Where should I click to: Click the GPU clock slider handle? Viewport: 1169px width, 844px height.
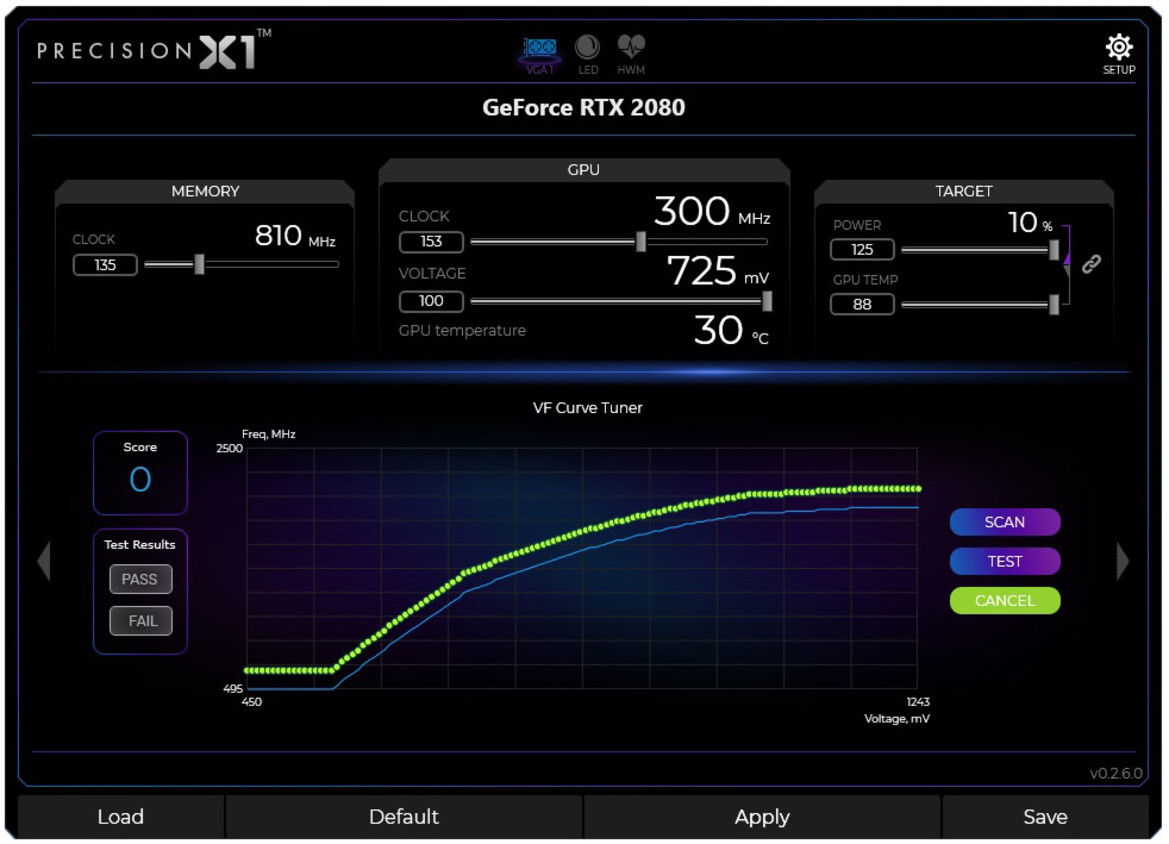point(640,242)
